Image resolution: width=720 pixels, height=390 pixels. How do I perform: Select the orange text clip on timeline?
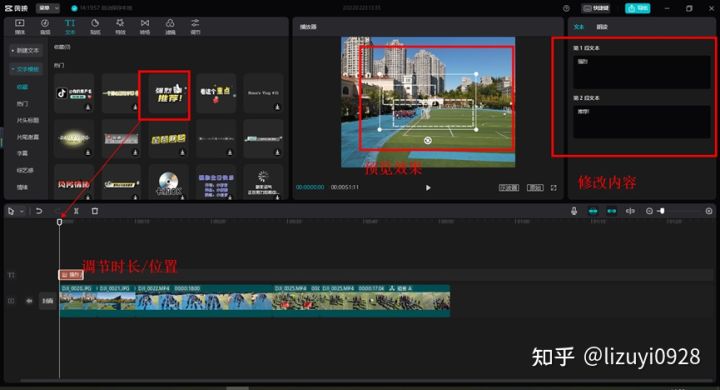click(71, 275)
